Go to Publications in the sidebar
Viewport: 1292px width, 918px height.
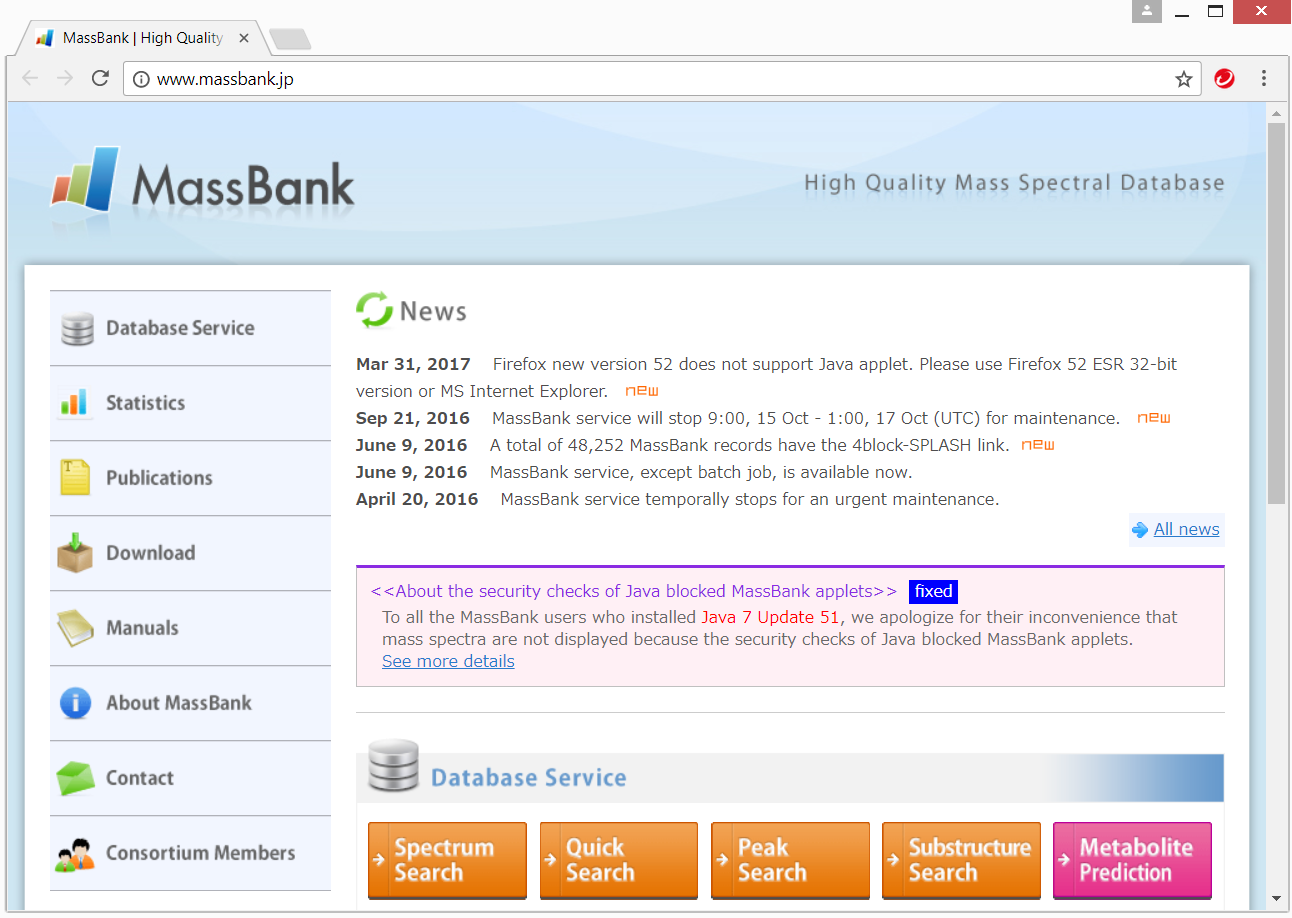(190, 478)
